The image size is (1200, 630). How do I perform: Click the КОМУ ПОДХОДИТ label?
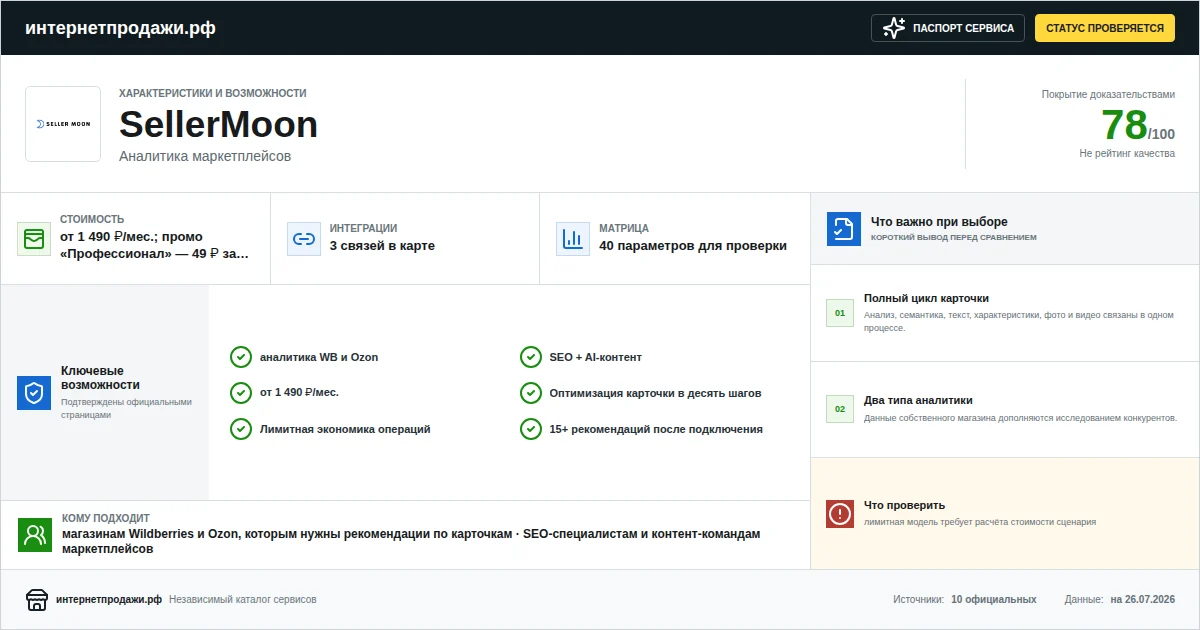point(105,518)
